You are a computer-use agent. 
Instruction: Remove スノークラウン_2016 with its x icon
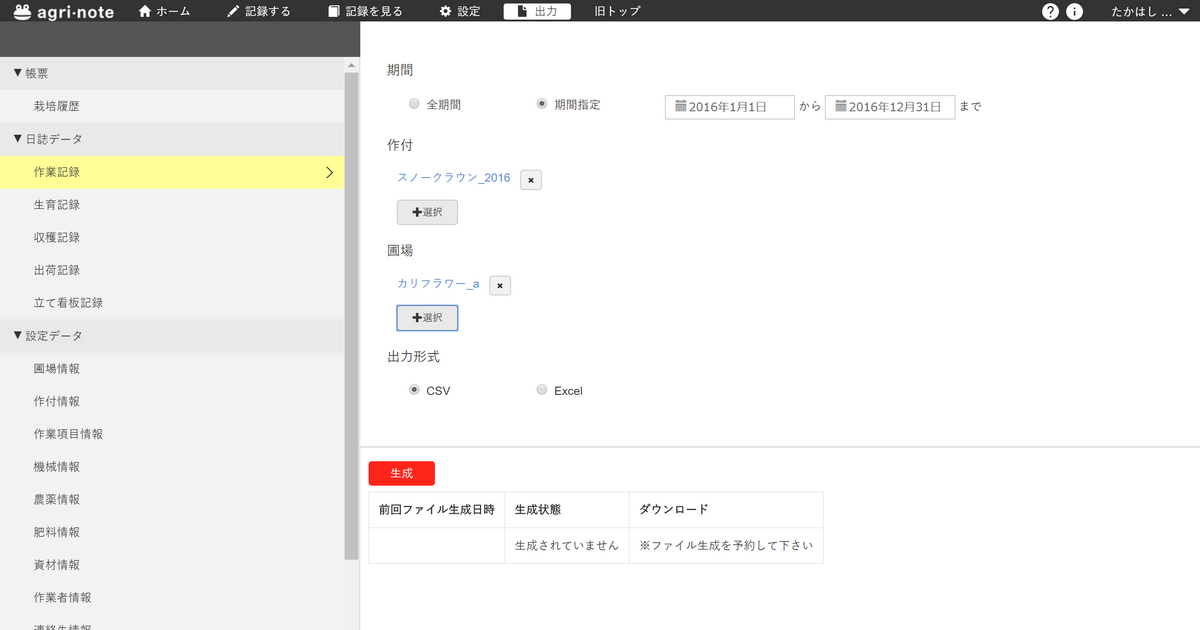pos(531,180)
